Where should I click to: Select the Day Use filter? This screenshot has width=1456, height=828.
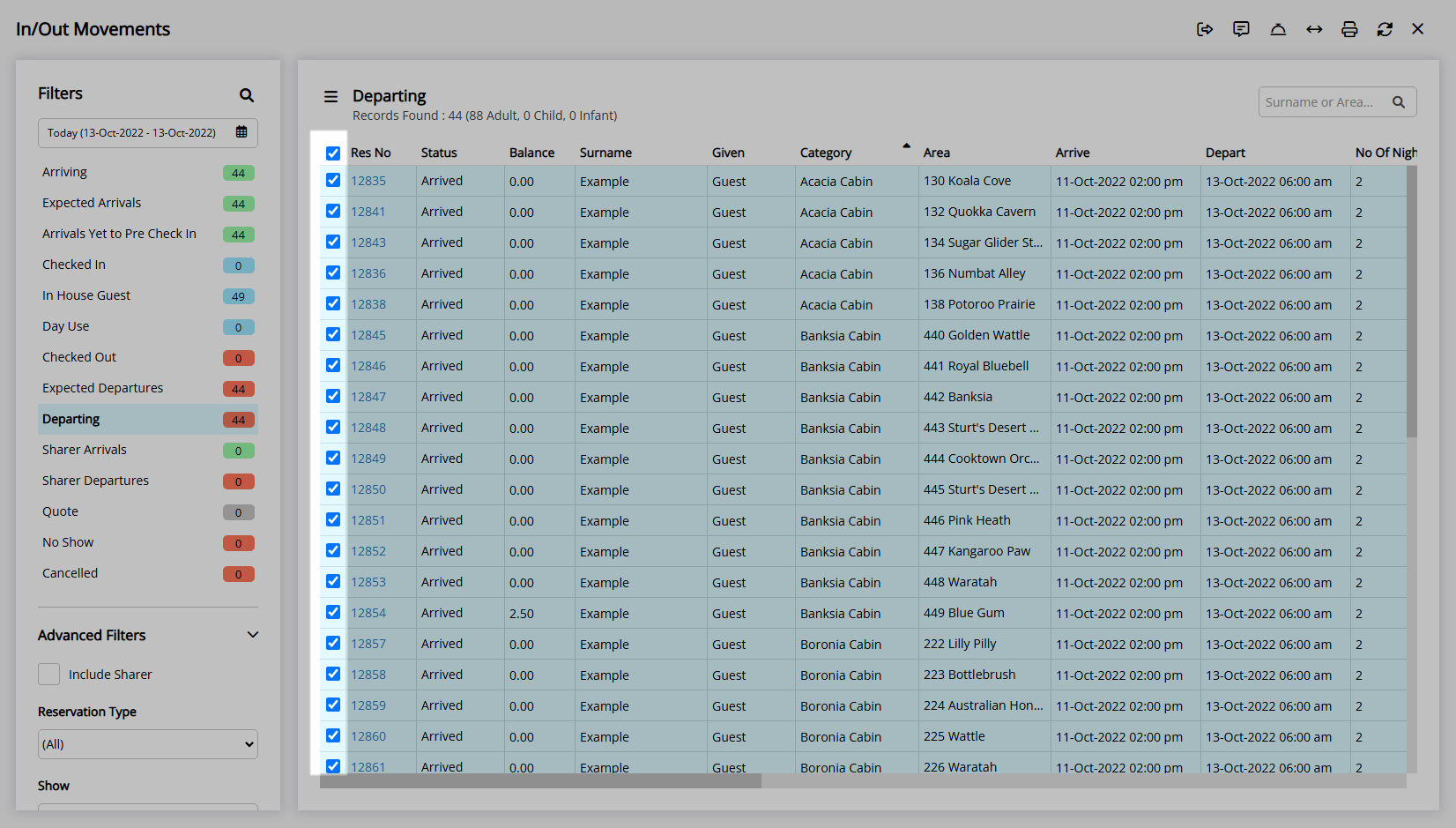pos(148,326)
